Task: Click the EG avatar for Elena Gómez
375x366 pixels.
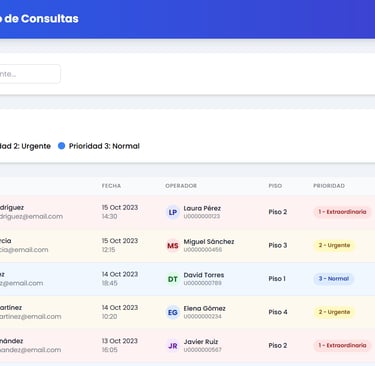Action: point(173,312)
